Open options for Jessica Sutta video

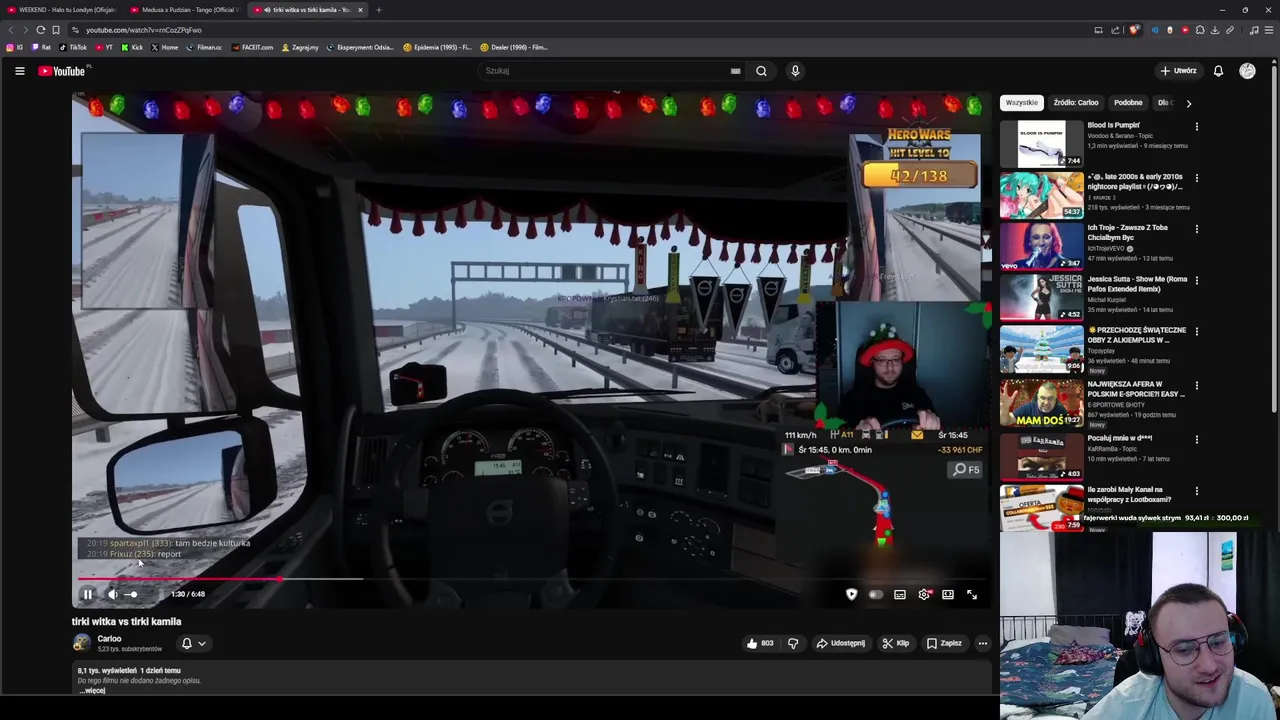click(1196, 281)
